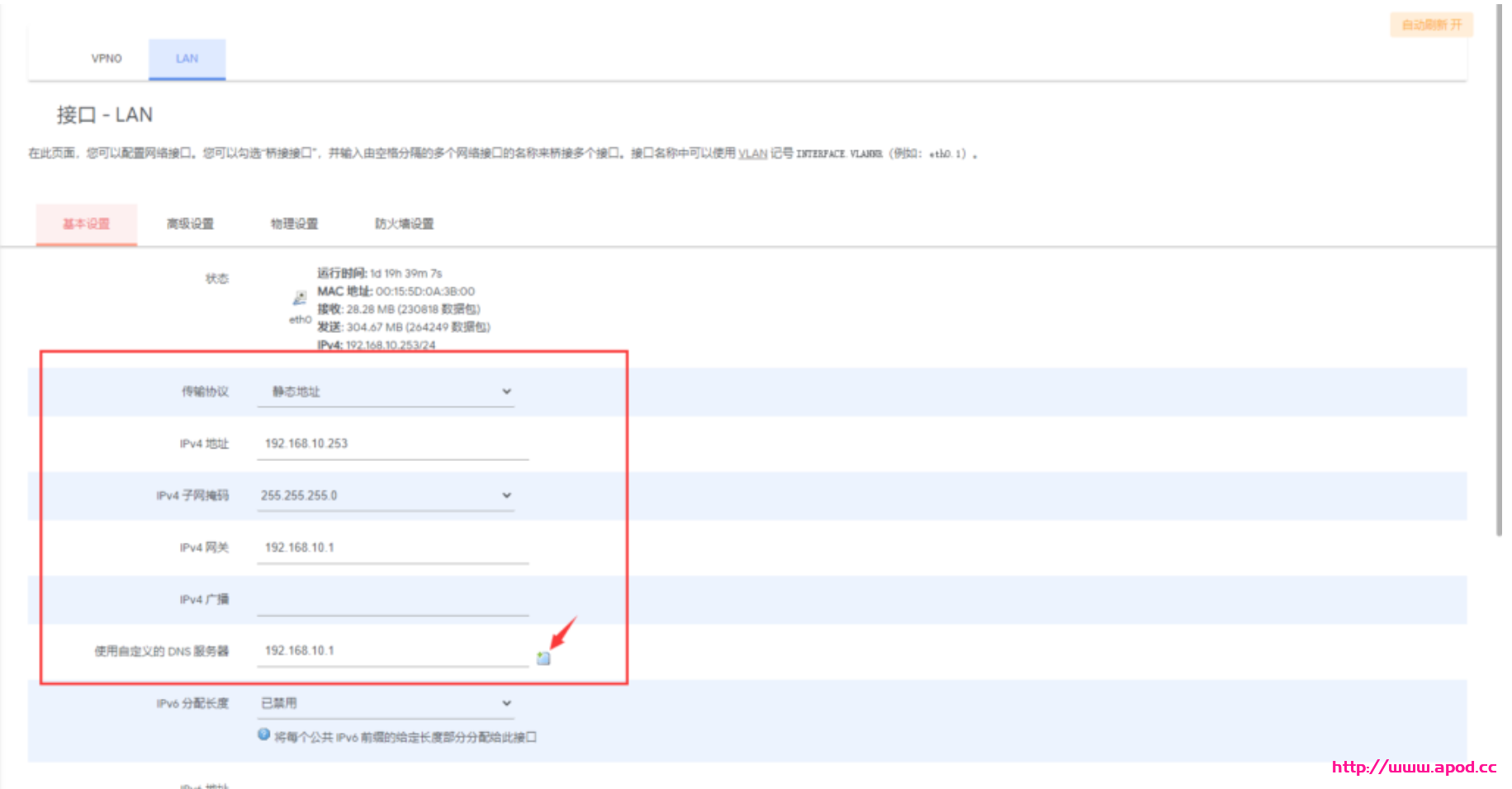Click the blue info icon under IPv6 分配长度
Viewport: 1512px width, 789px height.
[x=264, y=734]
